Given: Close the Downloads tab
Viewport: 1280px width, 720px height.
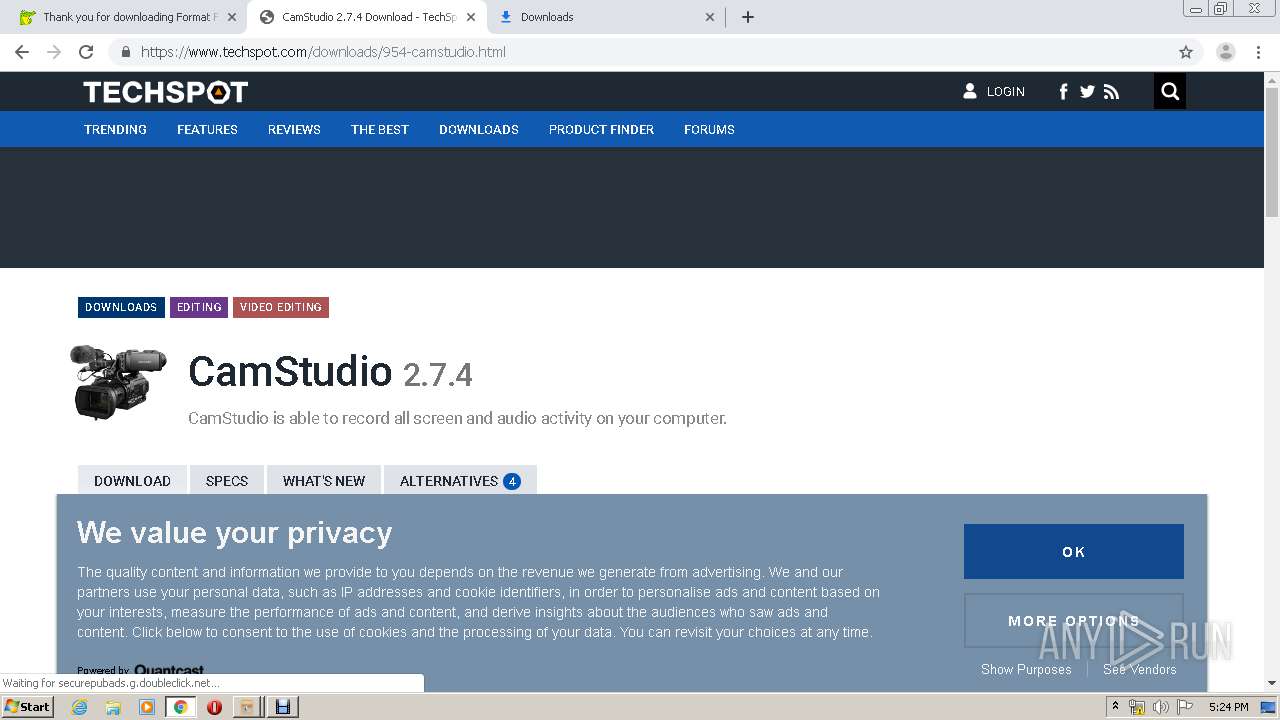Looking at the screenshot, I should [x=710, y=17].
